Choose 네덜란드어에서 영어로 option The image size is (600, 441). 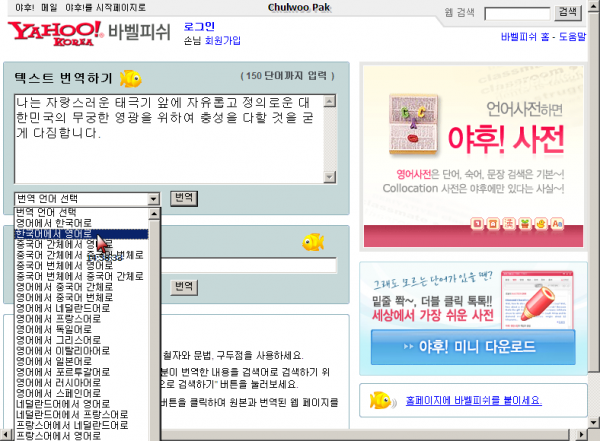tap(82, 404)
